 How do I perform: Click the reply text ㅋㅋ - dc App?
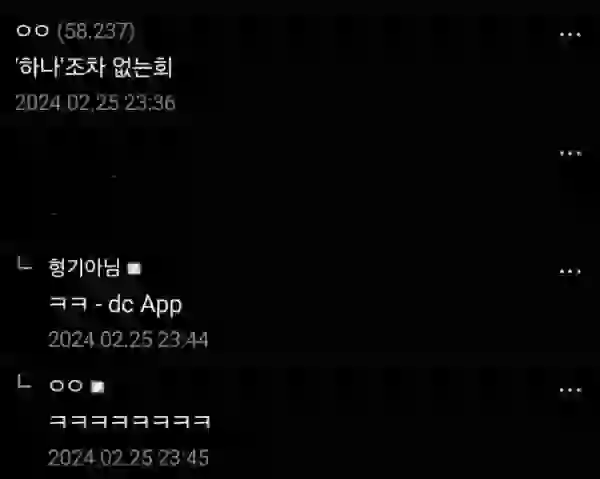coord(116,305)
